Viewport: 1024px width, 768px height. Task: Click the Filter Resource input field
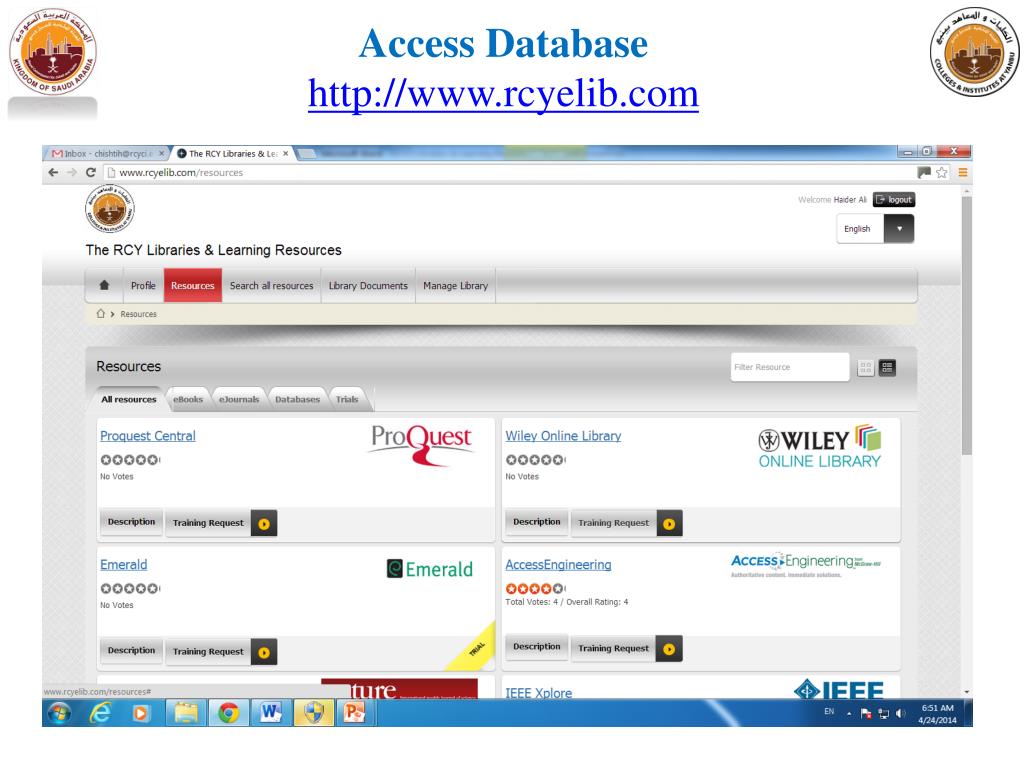pos(790,367)
